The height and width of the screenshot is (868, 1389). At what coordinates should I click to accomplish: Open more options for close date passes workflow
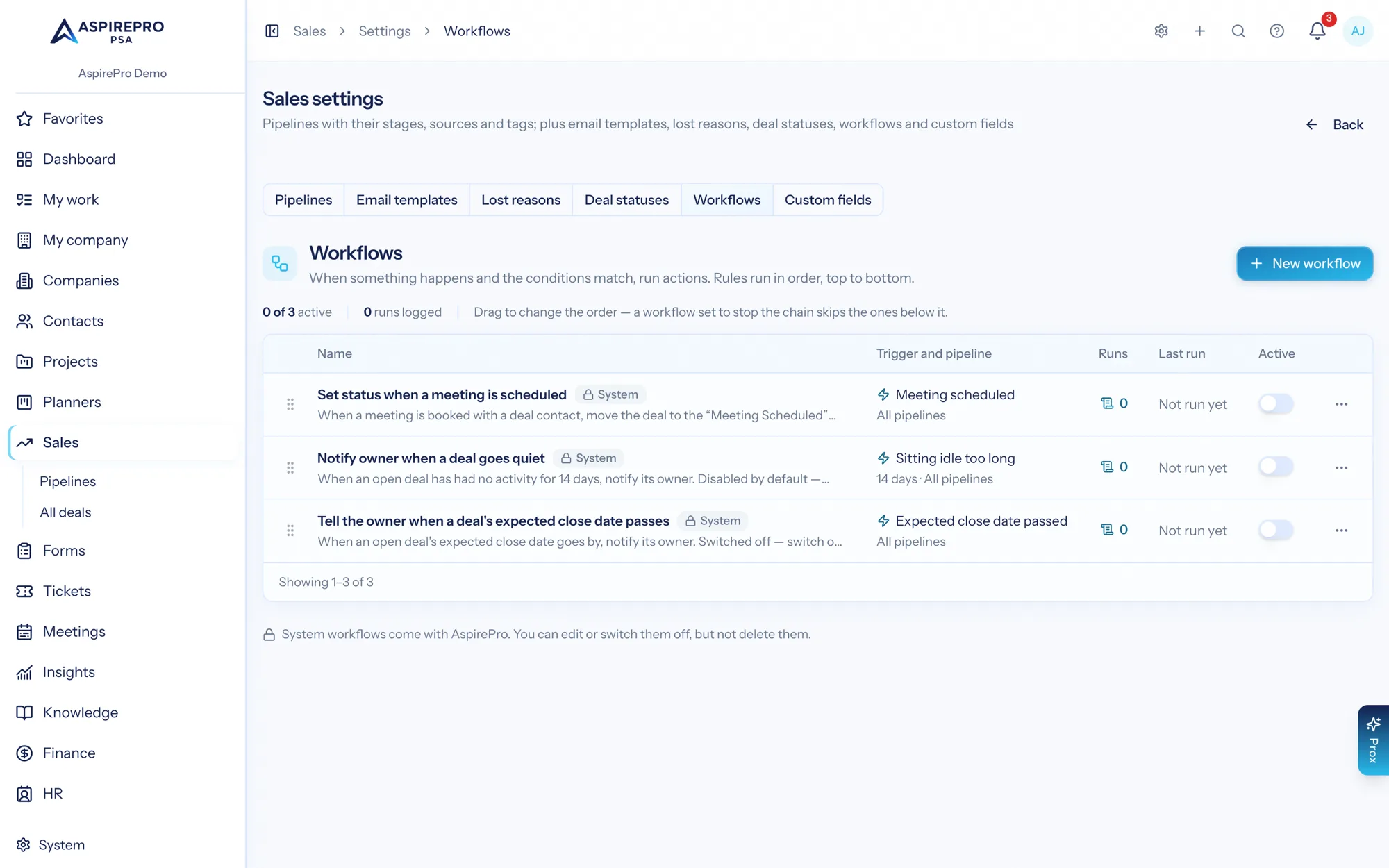[x=1341, y=531]
